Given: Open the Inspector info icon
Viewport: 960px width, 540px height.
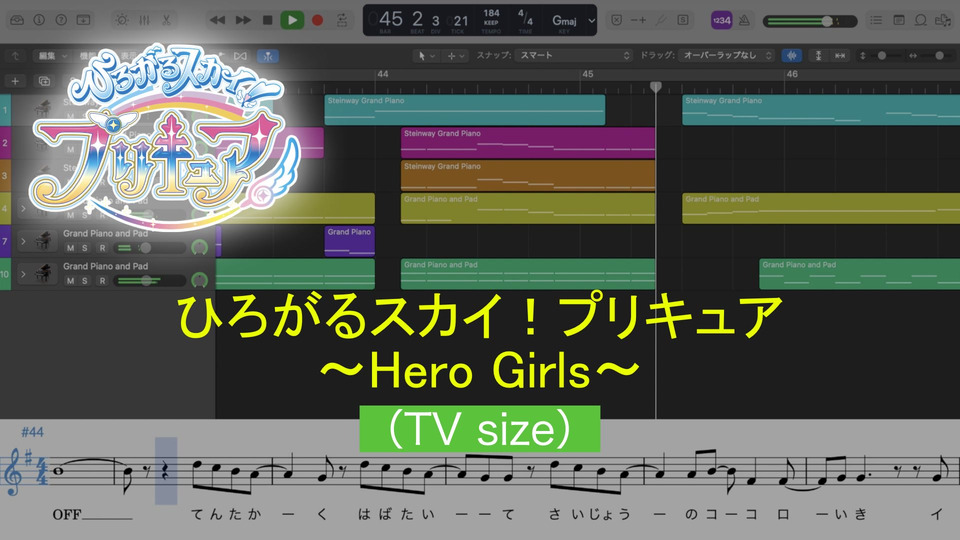Looking at the screenshot, I should [x=39, y=20].
